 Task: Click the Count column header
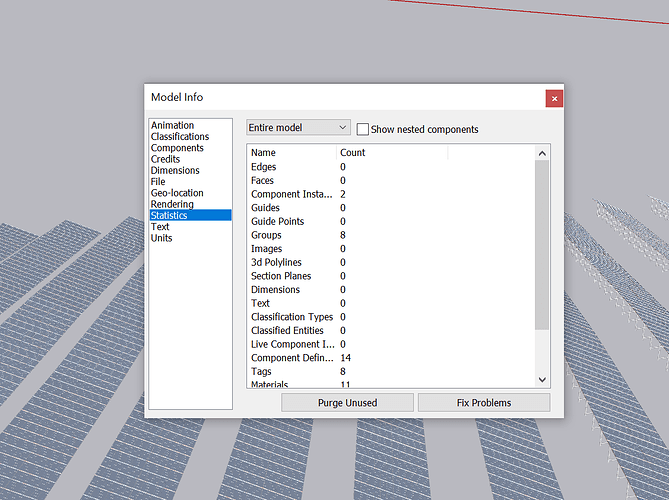pos(392,153)
